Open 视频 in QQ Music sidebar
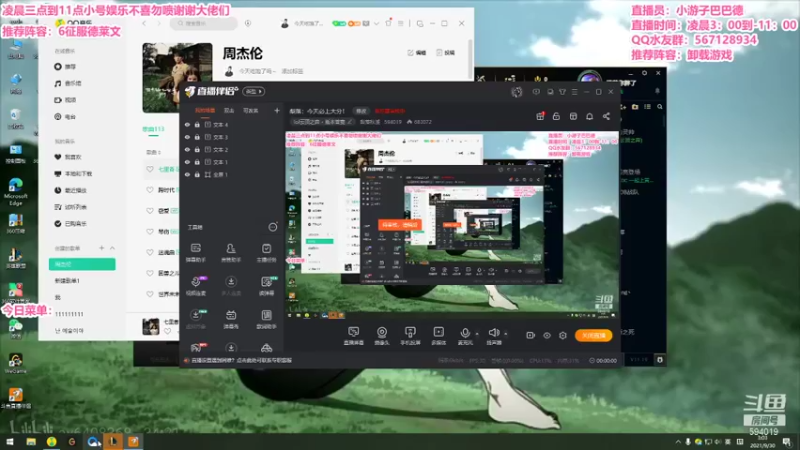This screenshot has width=800, height=450. pos(65,100)
